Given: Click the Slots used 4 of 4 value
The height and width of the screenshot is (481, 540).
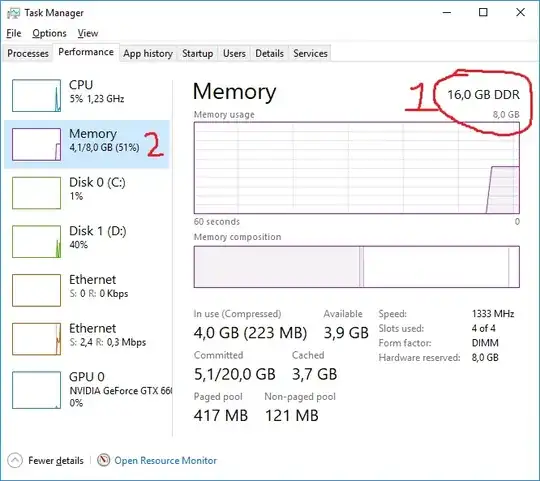Looking at the screenshot, I should [x=484, y=328].
